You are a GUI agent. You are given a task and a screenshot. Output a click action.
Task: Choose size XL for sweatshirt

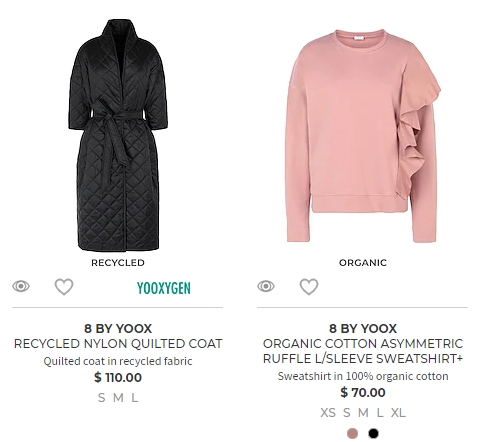pos(398,413)
